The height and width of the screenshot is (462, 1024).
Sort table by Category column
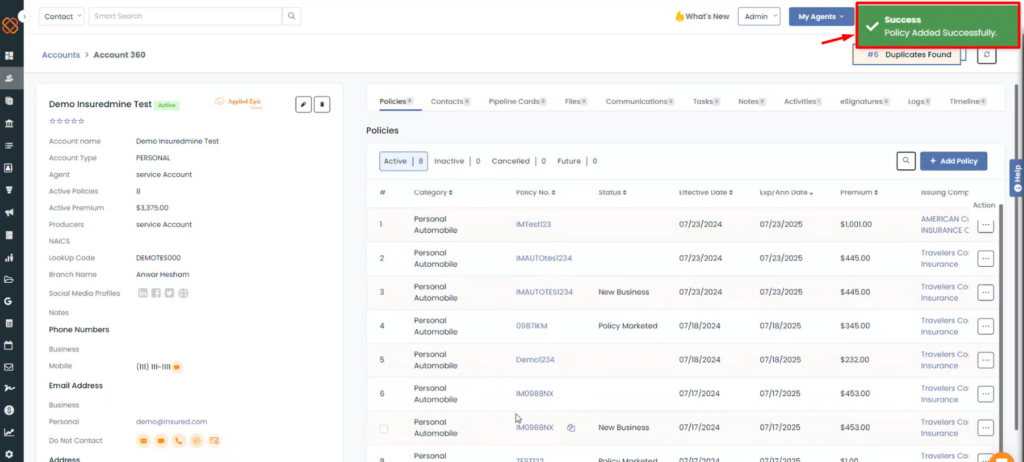[433, 193]
